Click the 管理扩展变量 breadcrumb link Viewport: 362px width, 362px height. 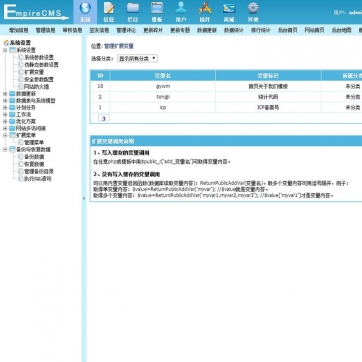(x=119, y=46)
